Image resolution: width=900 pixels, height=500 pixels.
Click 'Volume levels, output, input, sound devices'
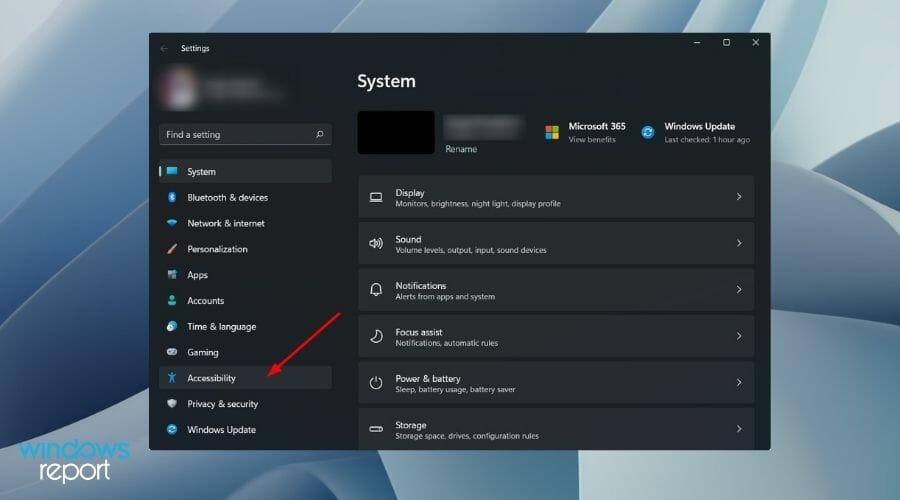pyautogui.click(x=471, y=250)
